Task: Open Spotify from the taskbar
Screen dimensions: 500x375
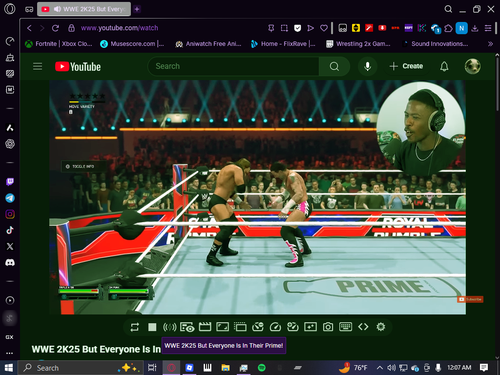Action: (262, 368)
